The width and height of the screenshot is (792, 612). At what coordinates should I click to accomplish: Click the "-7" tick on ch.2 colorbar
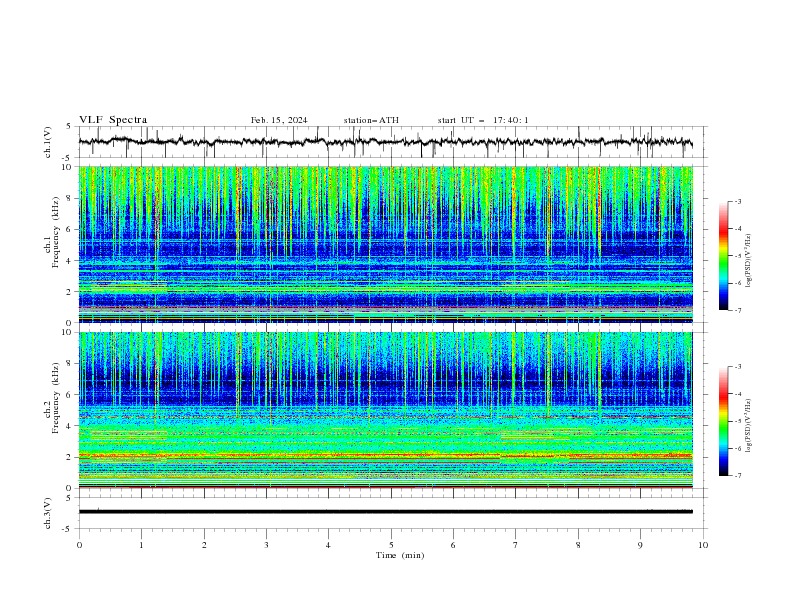[737, 476]
